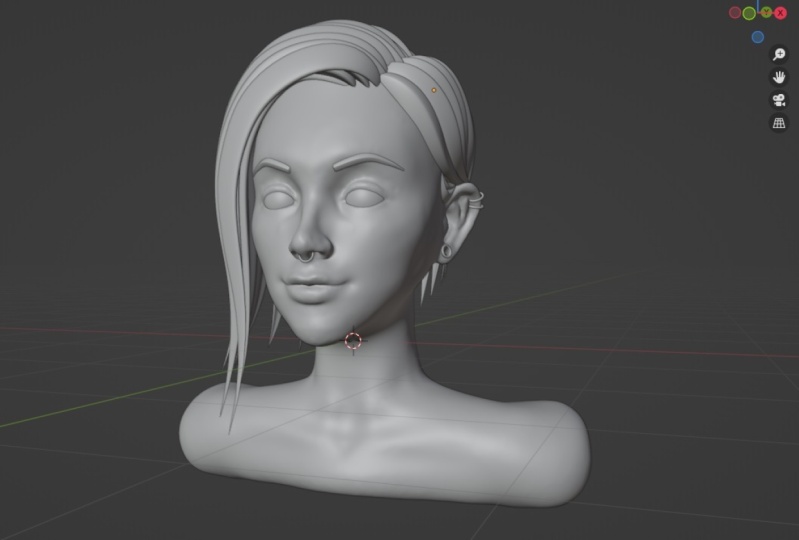This screenshot has height=540, width=799.
Task: Toggle the camera view icon
Action: [779, 100]
